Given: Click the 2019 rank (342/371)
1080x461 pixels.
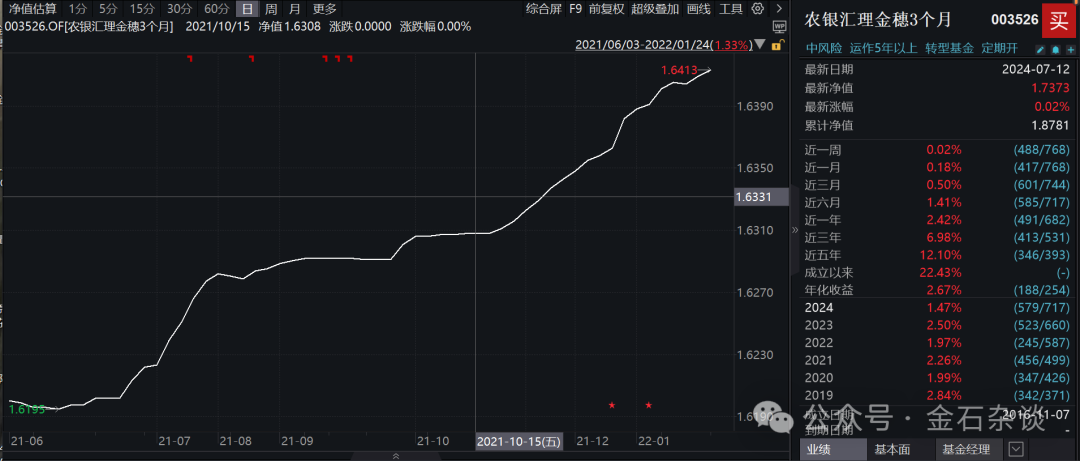Looking at the screenshot, I should click(1043, 395).
